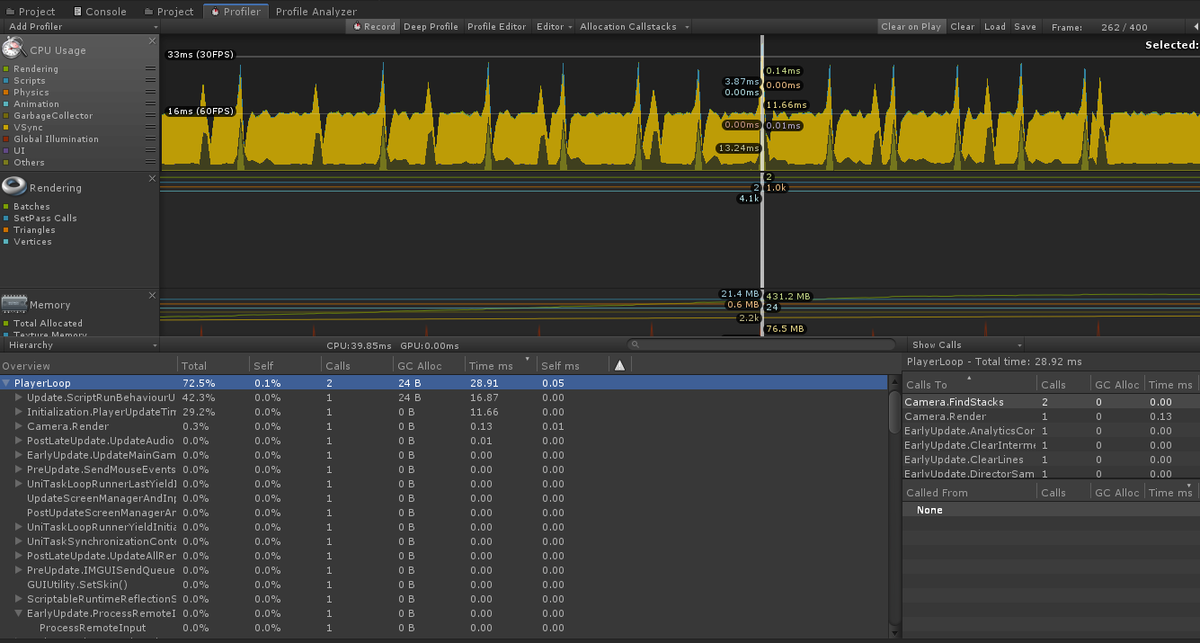
Task: Click the selected frame marker in CPU chart
Action: click(762, 105)
